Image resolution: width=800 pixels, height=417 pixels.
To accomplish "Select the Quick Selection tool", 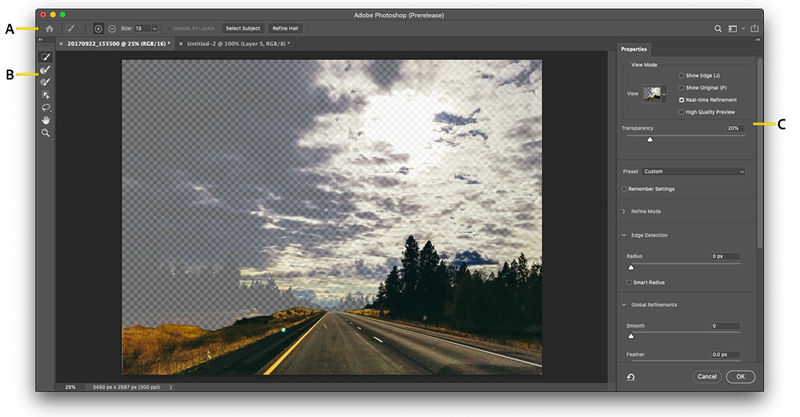I will pyautogui.click(x=46, y=57).
